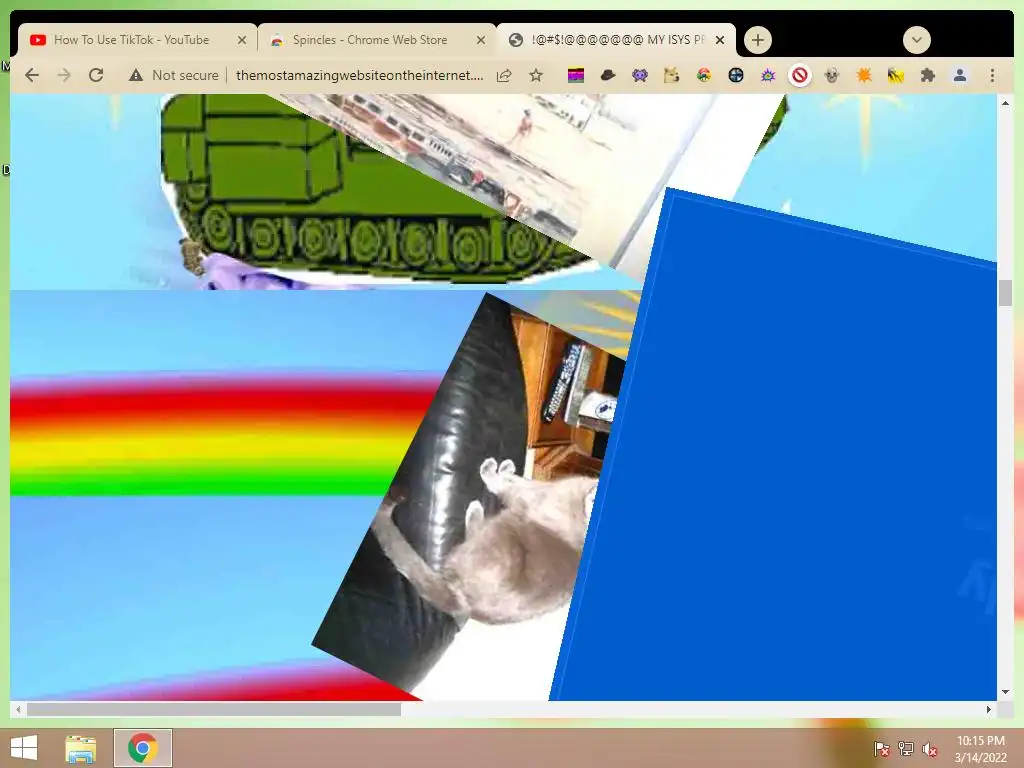Open the orange splat extension
Viewport: 1024px width, 768px height.
coord(864,76)
